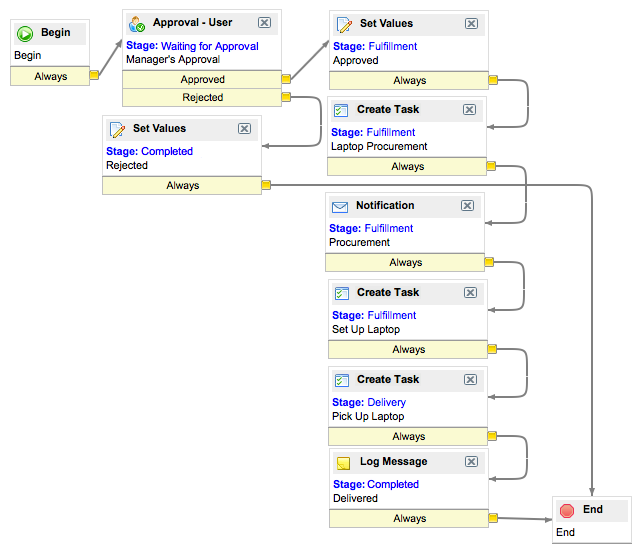Select the Always condition under Laptop Procurement
Viewport: 640px width, 555px height.
[x=407, y=166]
